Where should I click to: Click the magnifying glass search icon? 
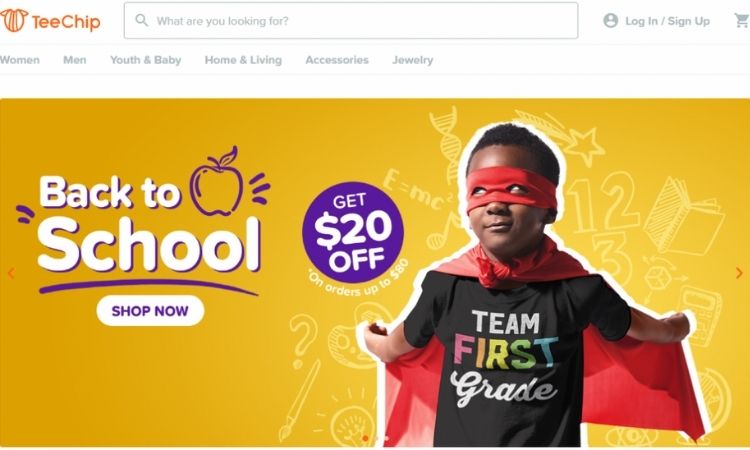click(142, 20)
